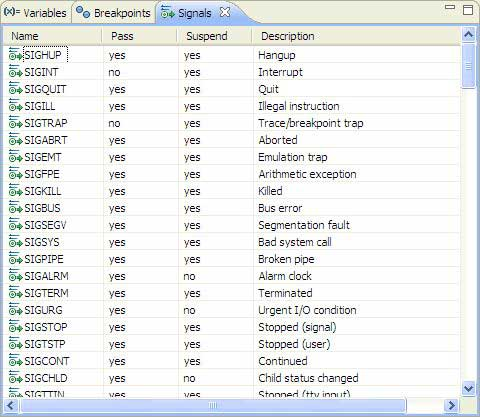
Task: Sort by the Pass column header
Action: click(x=139, y=36)
